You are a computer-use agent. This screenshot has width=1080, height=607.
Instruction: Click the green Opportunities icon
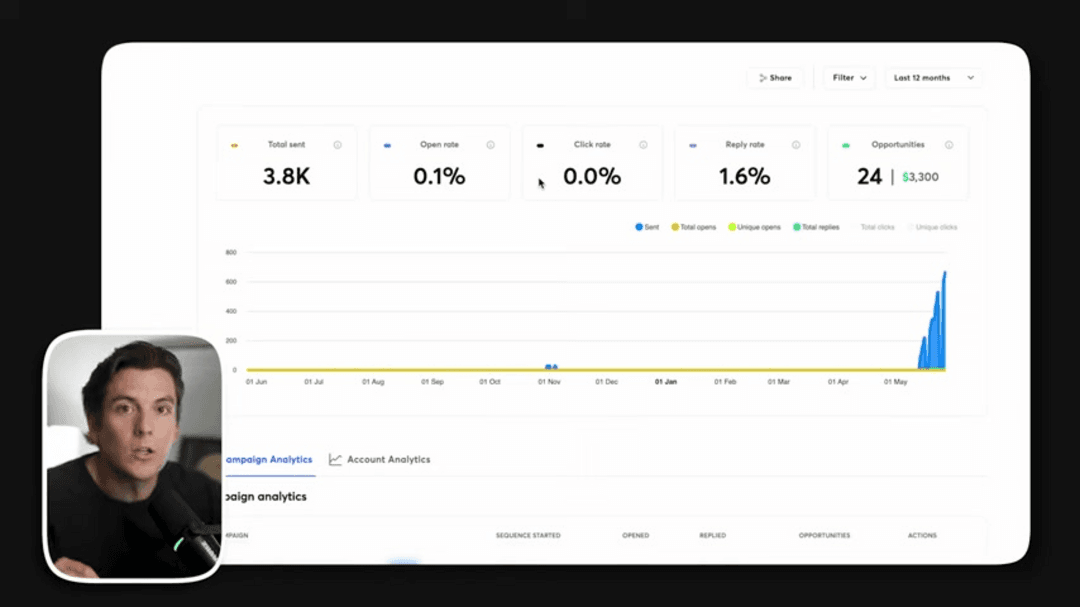pyautogui.click(x=845, y=144)
